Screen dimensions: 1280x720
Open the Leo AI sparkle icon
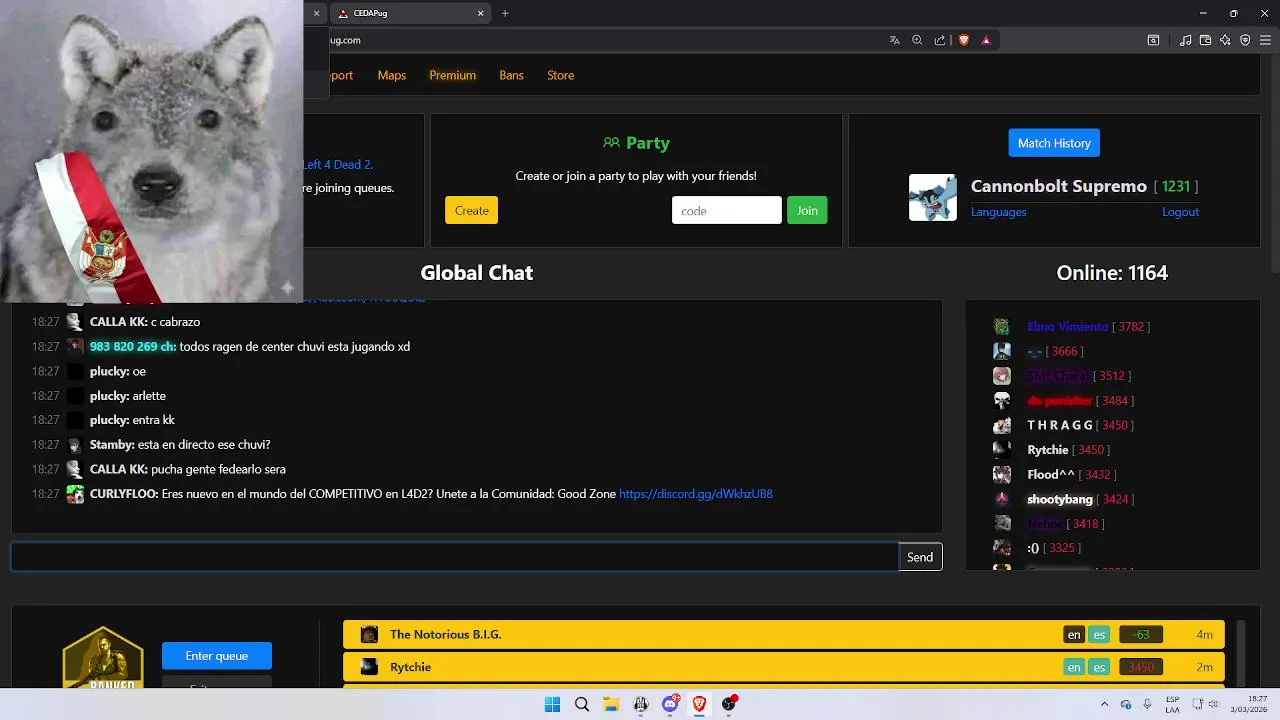(x=1225, y=40)
